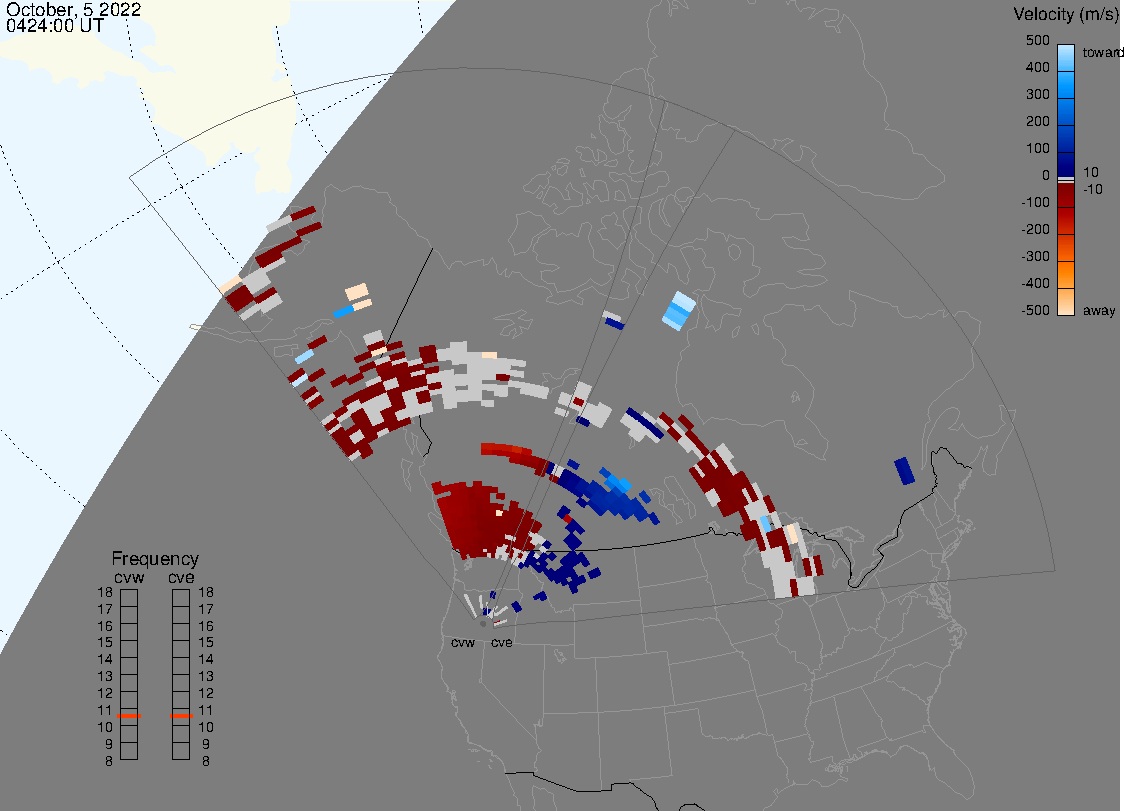This screenshot has width=1124, height=811.
Task: Click the '10' threshold label on color bar
Action: [x=1090, y=172]
